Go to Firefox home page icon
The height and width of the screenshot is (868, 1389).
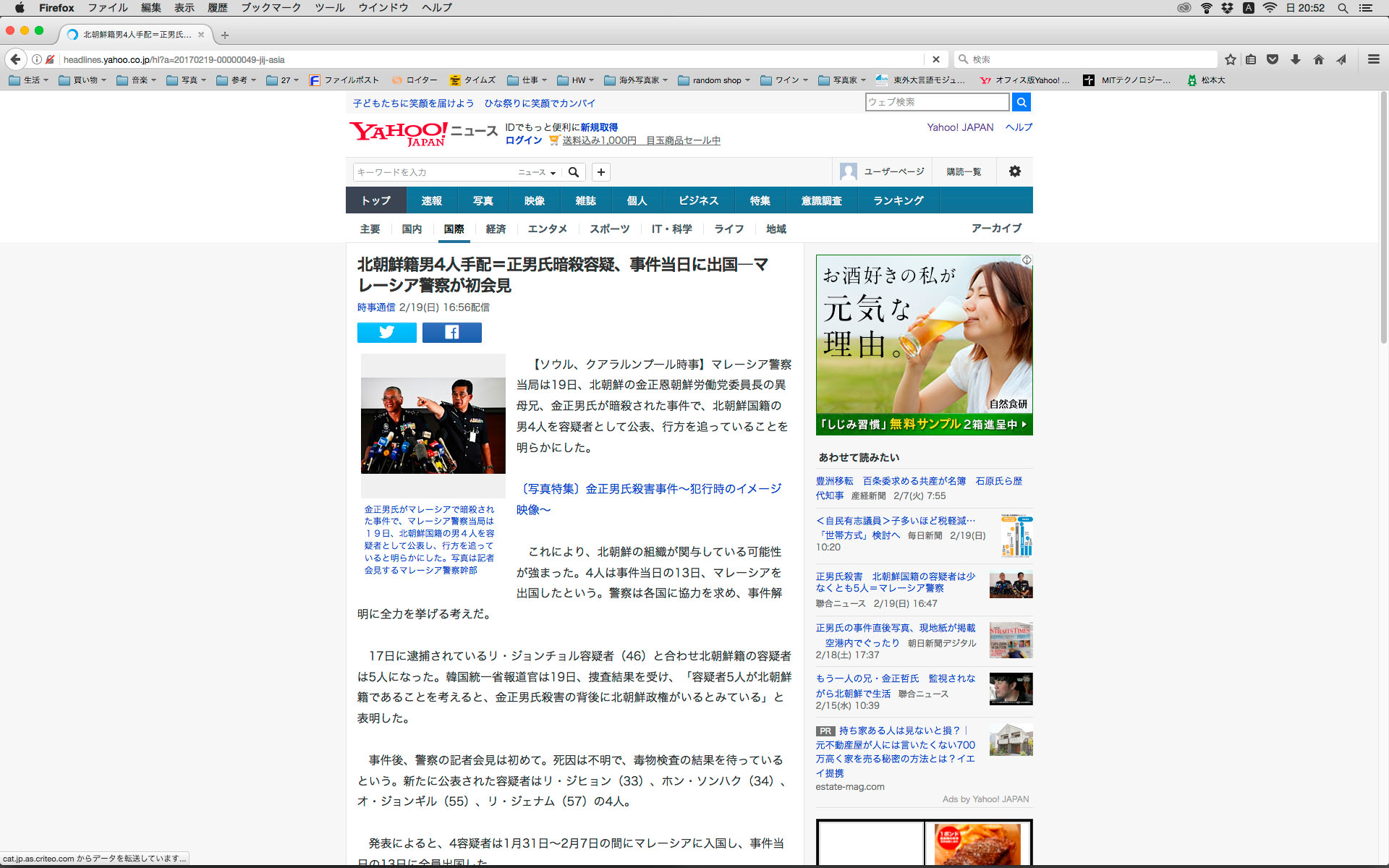tap(1318, 59)
